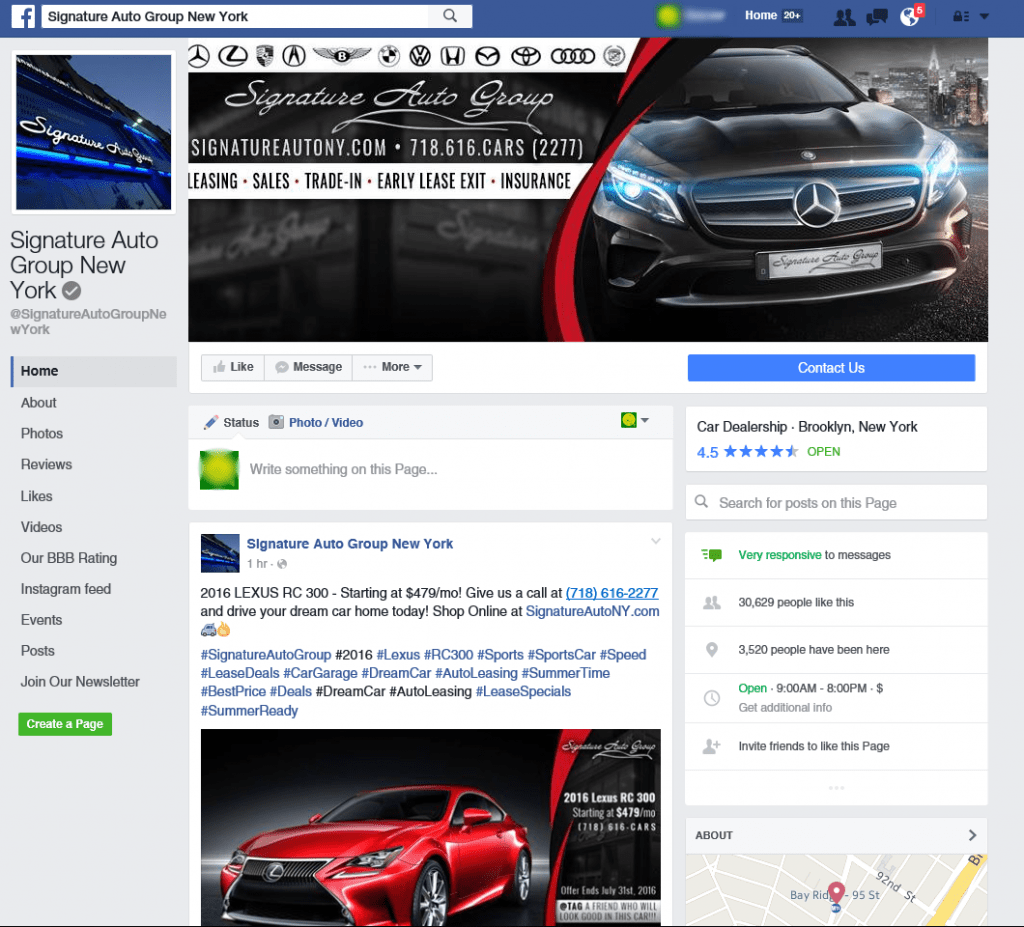Click the phone number (718) 616-2277 link

pyautogui.click(x=612, y=593)
